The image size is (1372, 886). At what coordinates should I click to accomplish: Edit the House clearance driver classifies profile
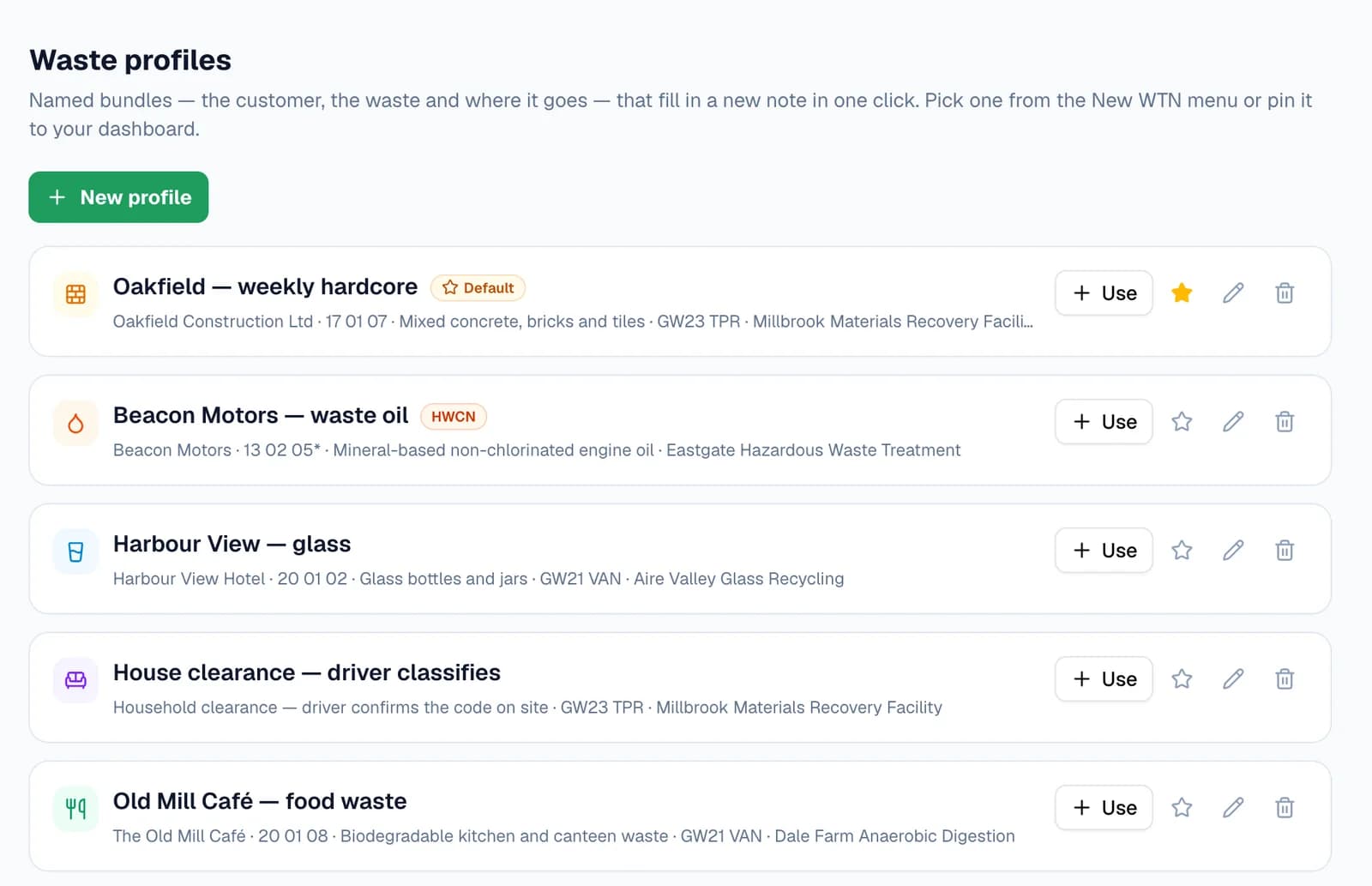[1233, 679]
